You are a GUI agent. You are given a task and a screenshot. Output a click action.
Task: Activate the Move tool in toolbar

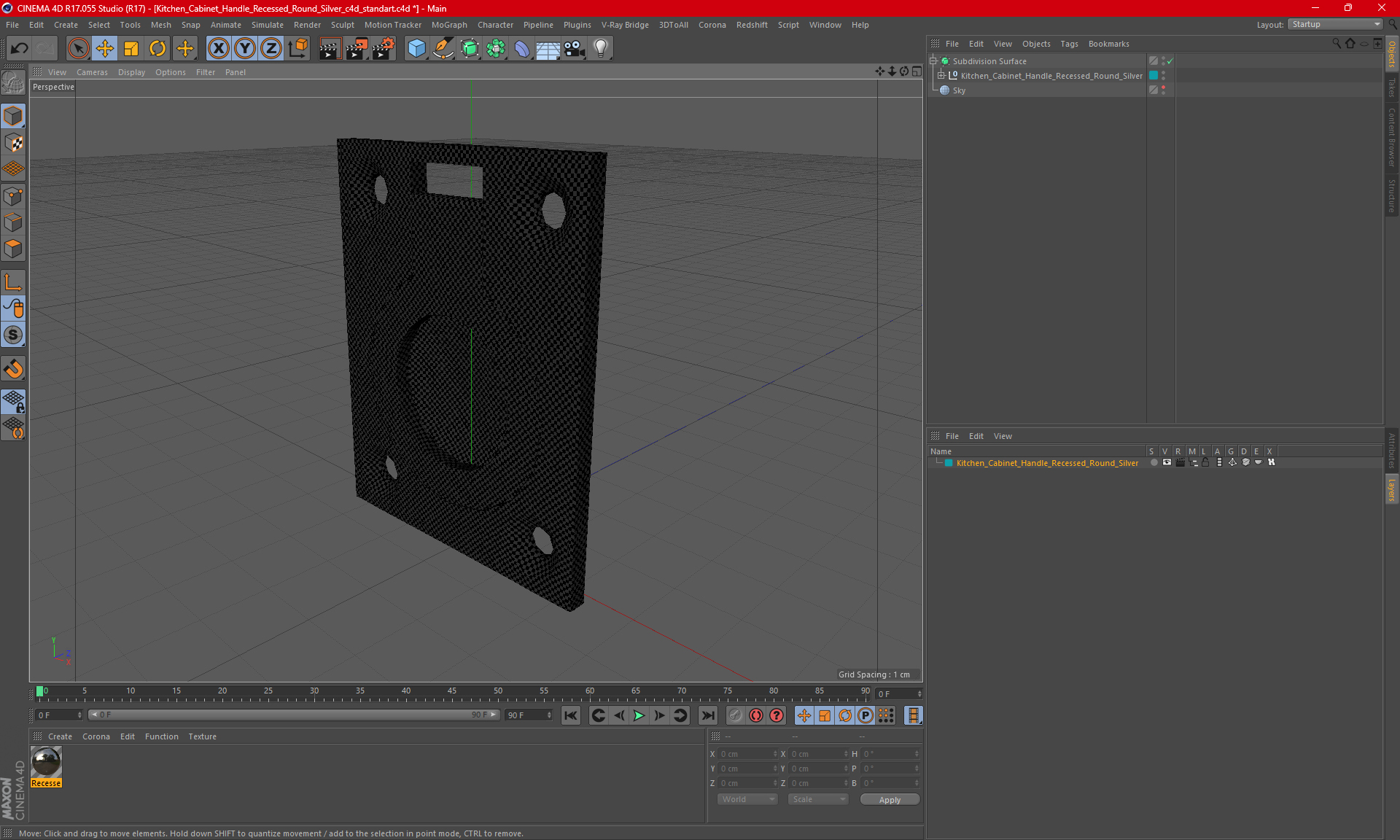[105, 49]
